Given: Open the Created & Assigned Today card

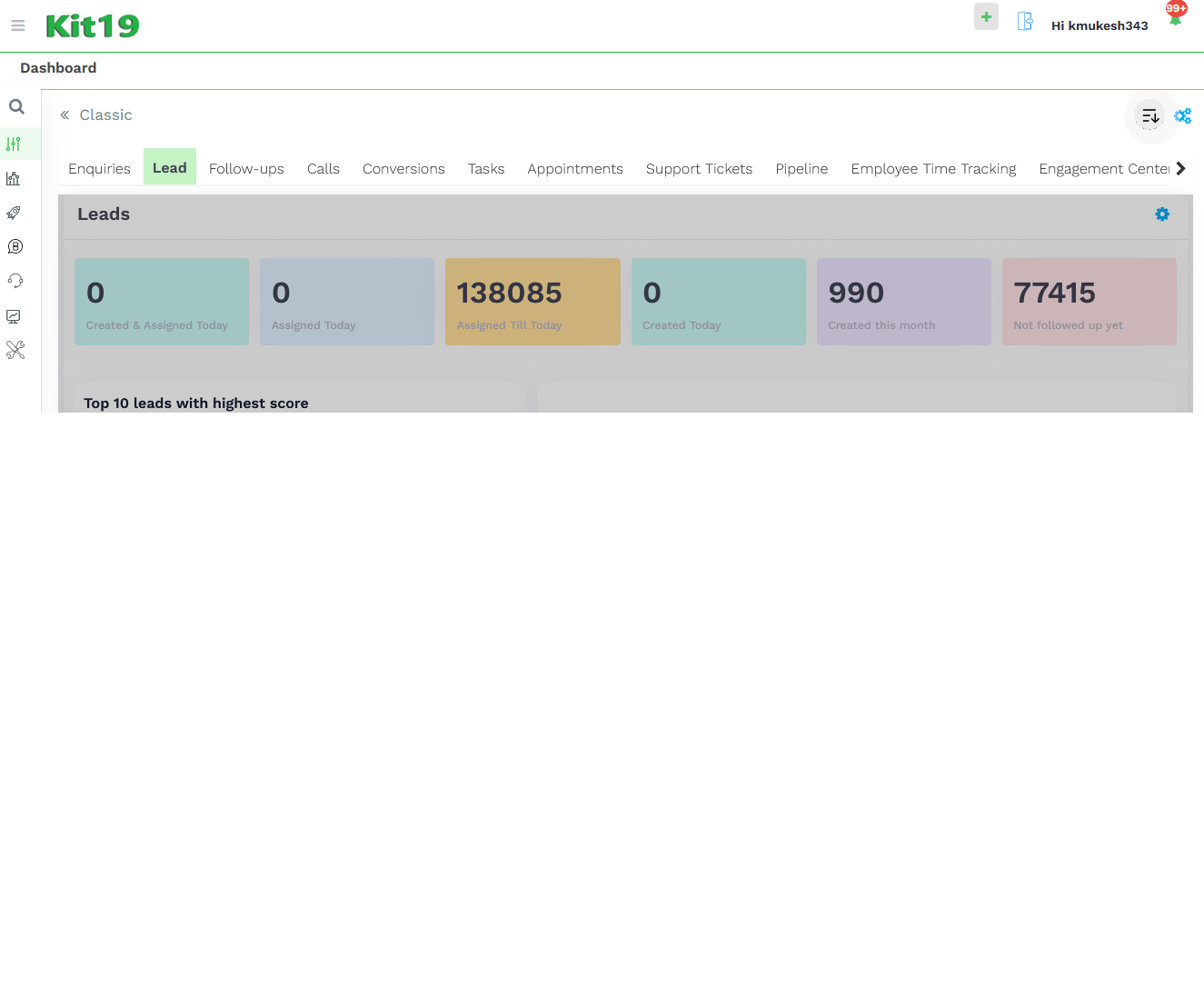Looking at the screenshot, I should (x=162, y=302).
